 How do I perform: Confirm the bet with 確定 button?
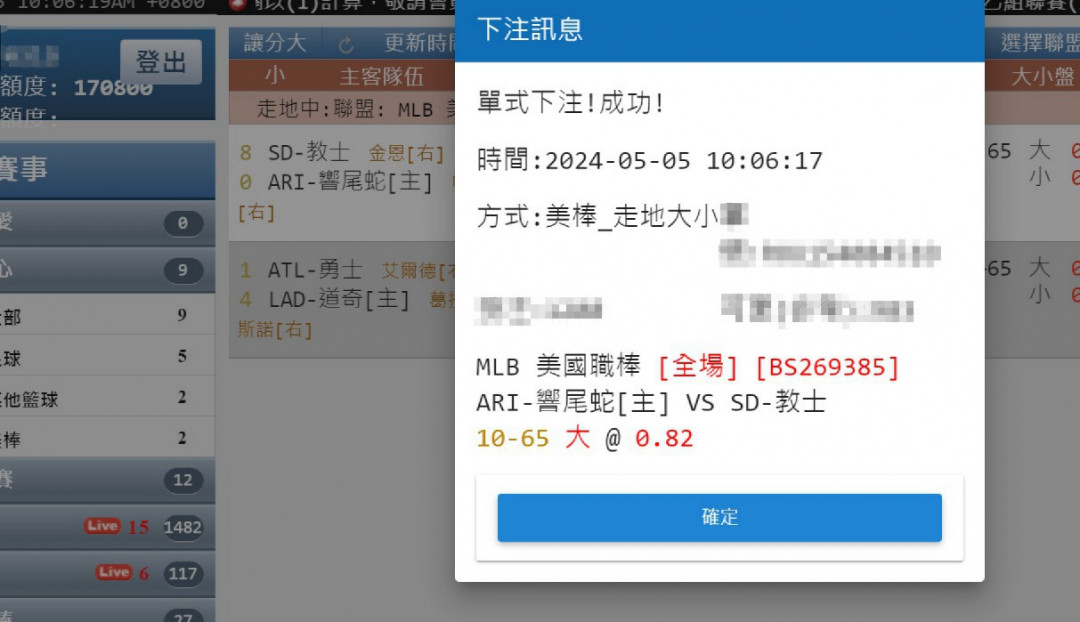pyautogui.click(x=719, y=517)
